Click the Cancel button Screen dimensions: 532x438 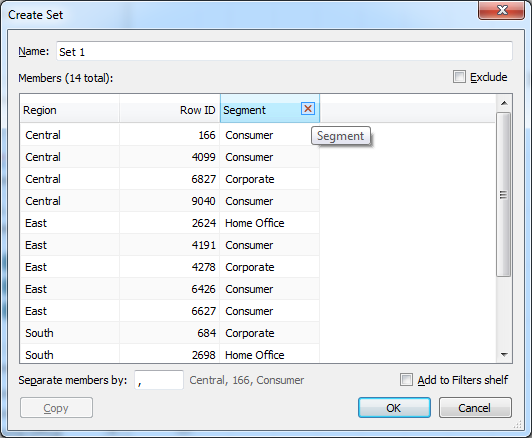point(475,408)
